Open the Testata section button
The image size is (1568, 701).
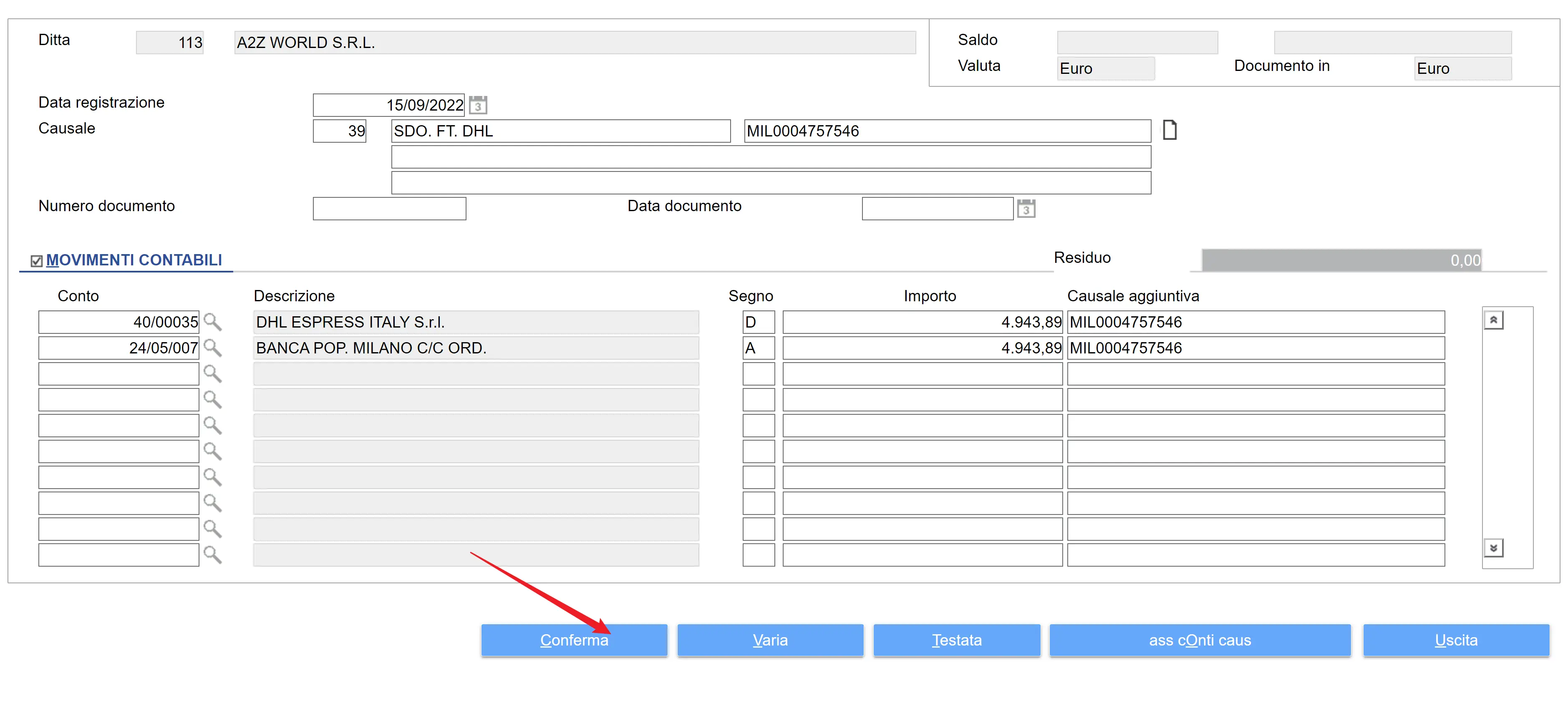(956, 640)
